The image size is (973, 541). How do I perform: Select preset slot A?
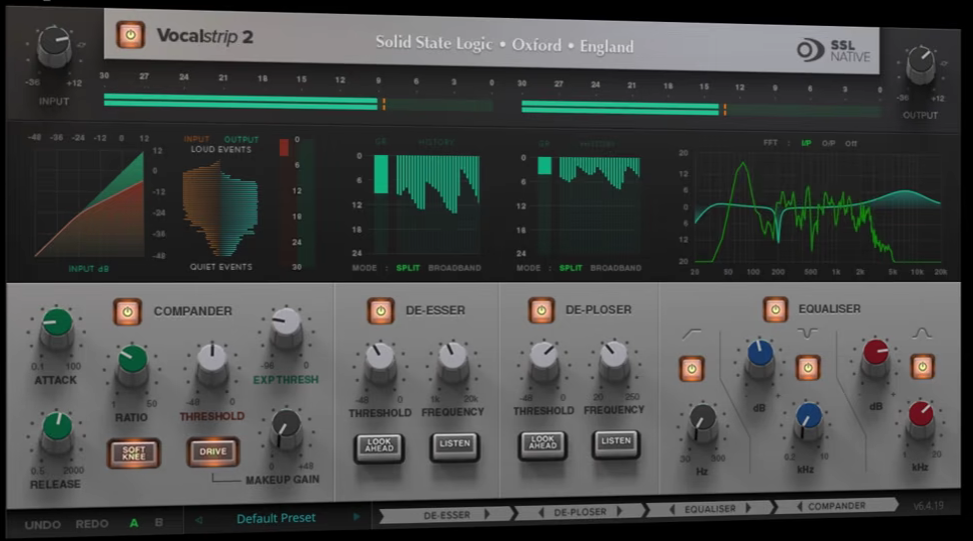click(133, 523)
